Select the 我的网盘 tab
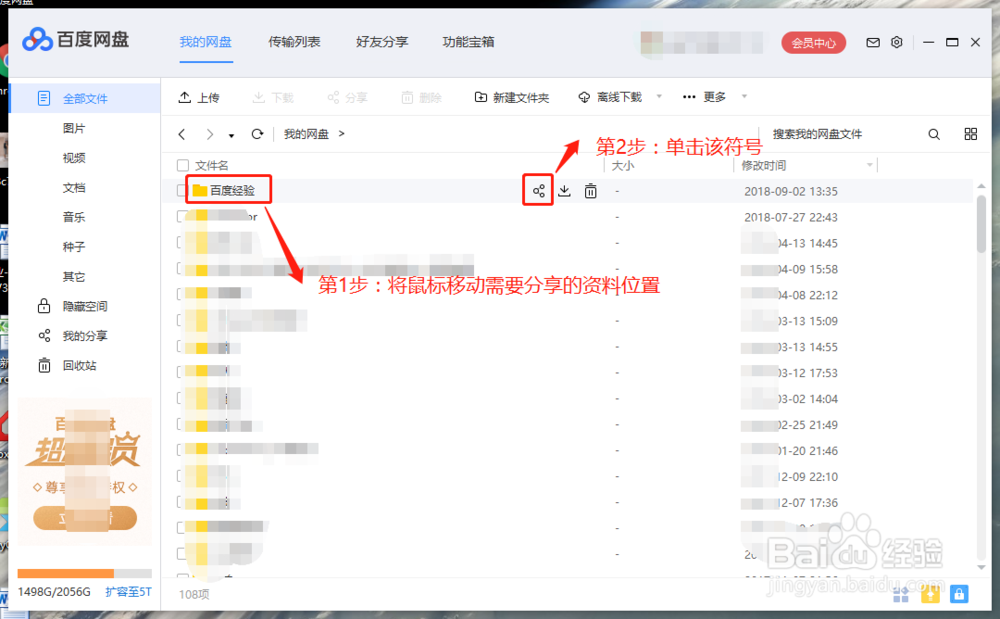The image size is (1000, 619). pos(205,42)
